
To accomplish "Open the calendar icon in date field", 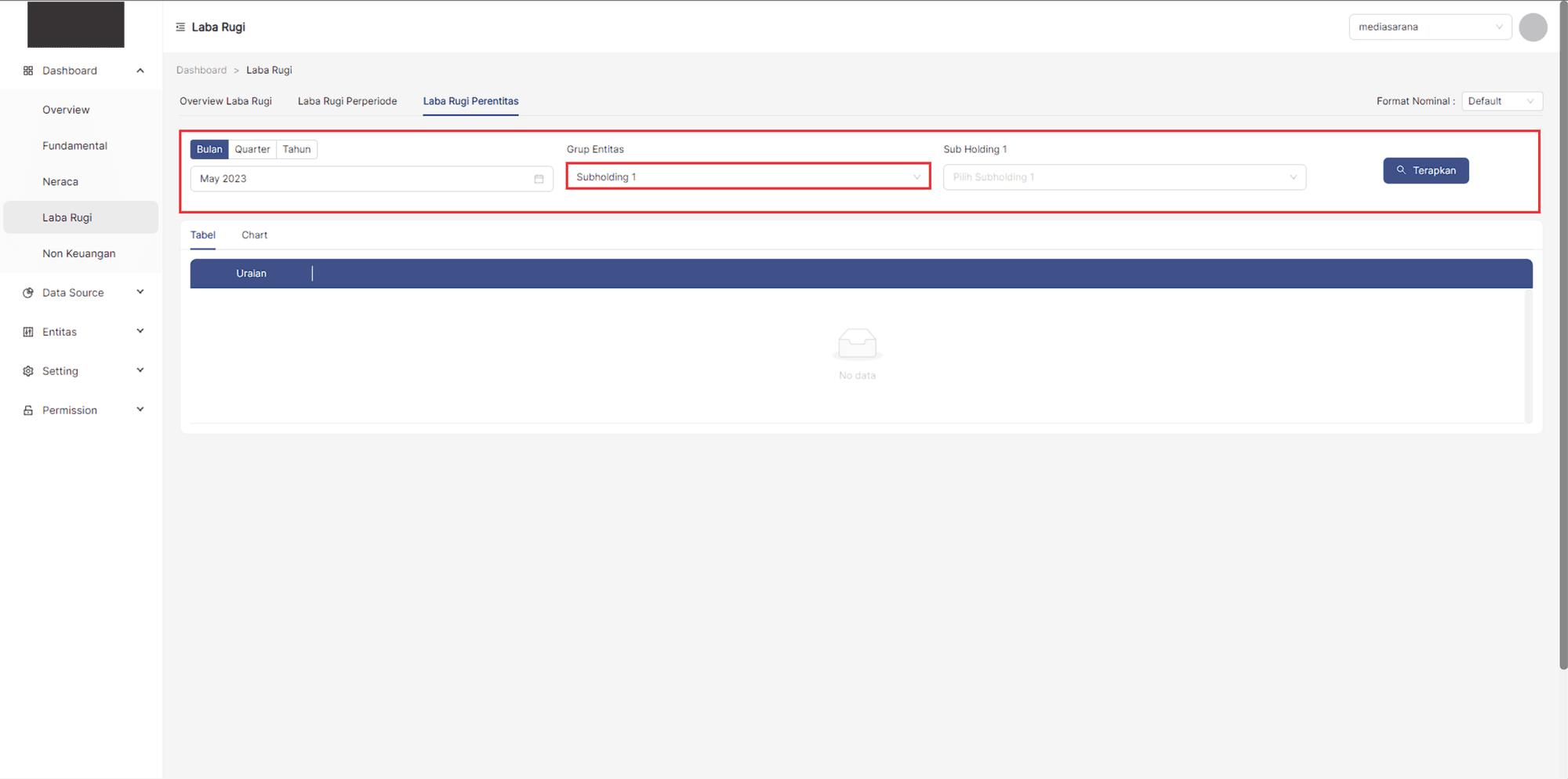I will [539, 179].
